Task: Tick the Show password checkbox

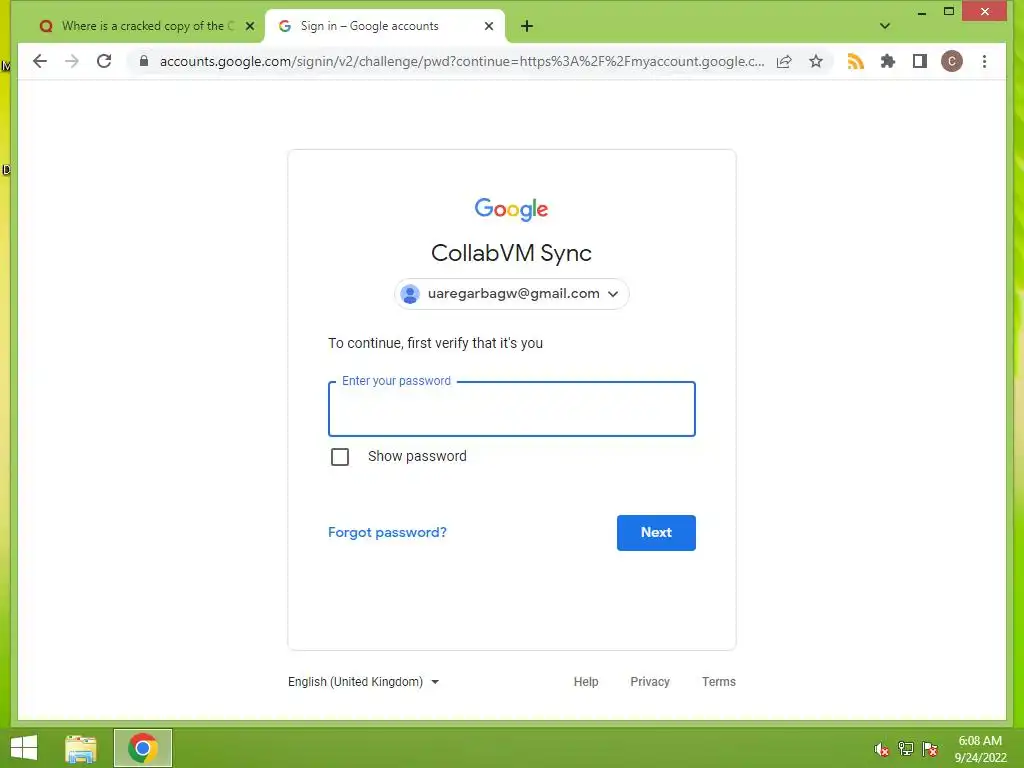Action: pos(340,456)
